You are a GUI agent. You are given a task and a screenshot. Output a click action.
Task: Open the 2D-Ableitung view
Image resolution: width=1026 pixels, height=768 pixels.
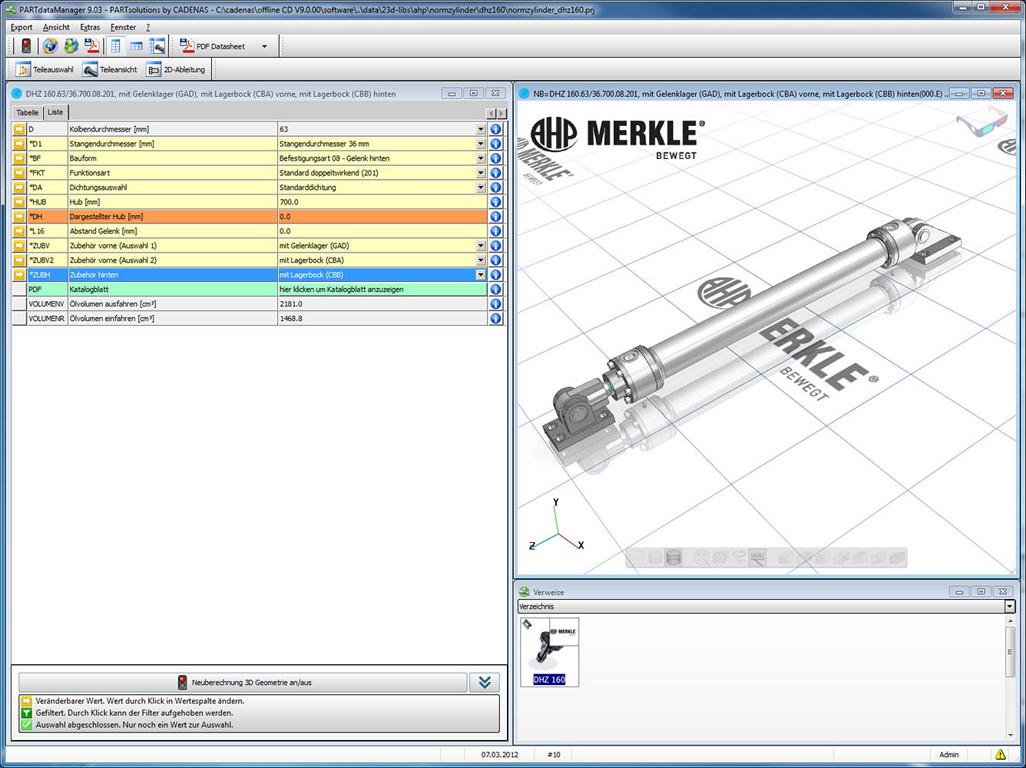point(176,69)
